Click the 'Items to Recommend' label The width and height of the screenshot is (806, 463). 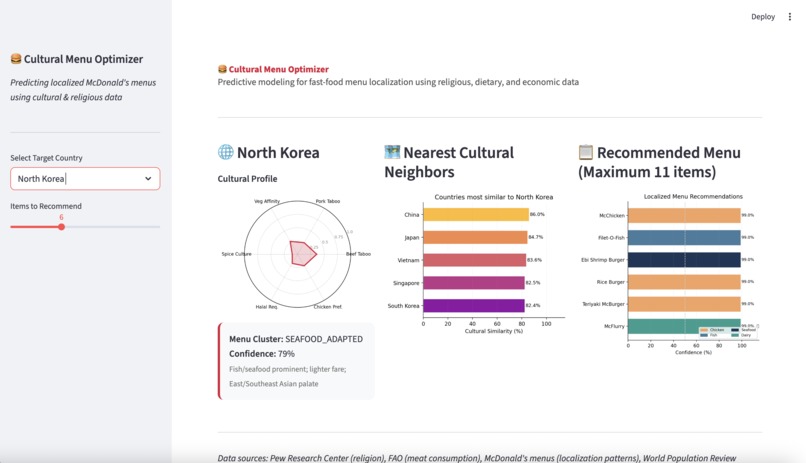pyautogui.click(x=46, y=206)
